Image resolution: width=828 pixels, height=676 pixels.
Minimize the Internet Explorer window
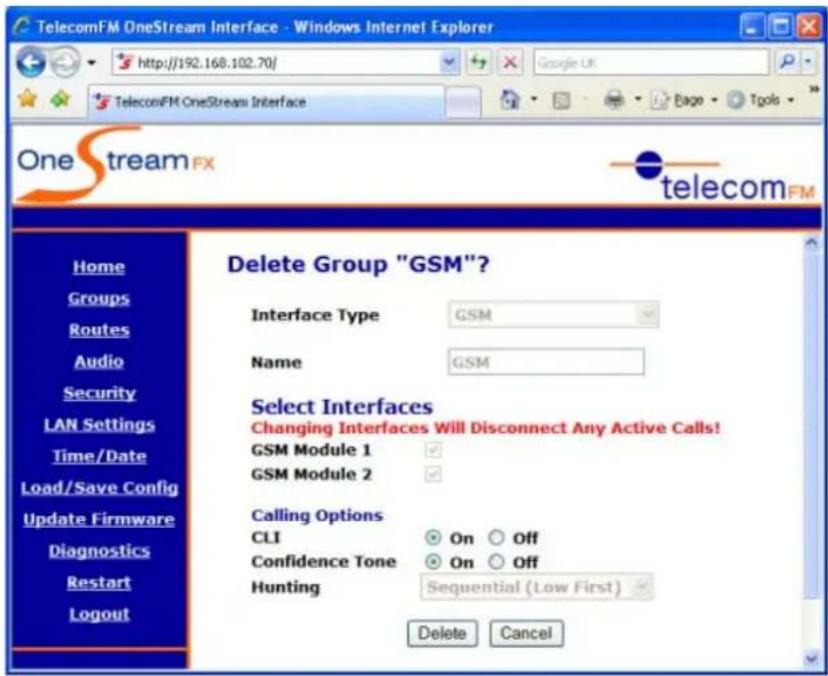(751, 26)
